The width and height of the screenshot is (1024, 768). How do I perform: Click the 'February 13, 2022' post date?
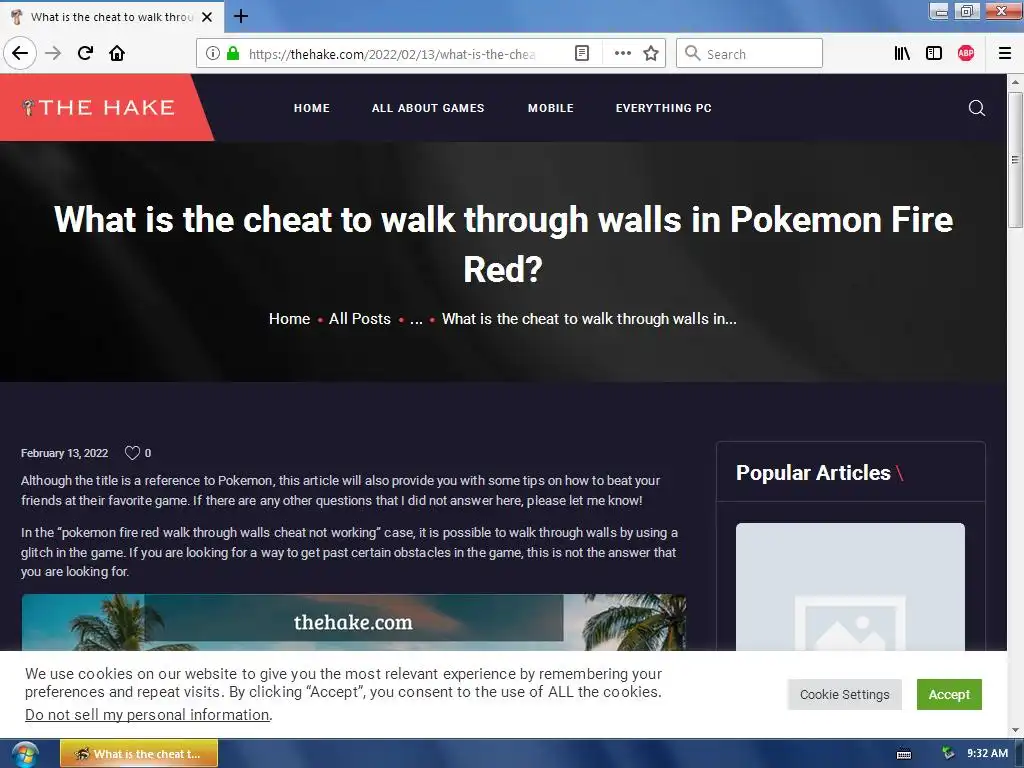pyautogui.click(x=64, y=453)
